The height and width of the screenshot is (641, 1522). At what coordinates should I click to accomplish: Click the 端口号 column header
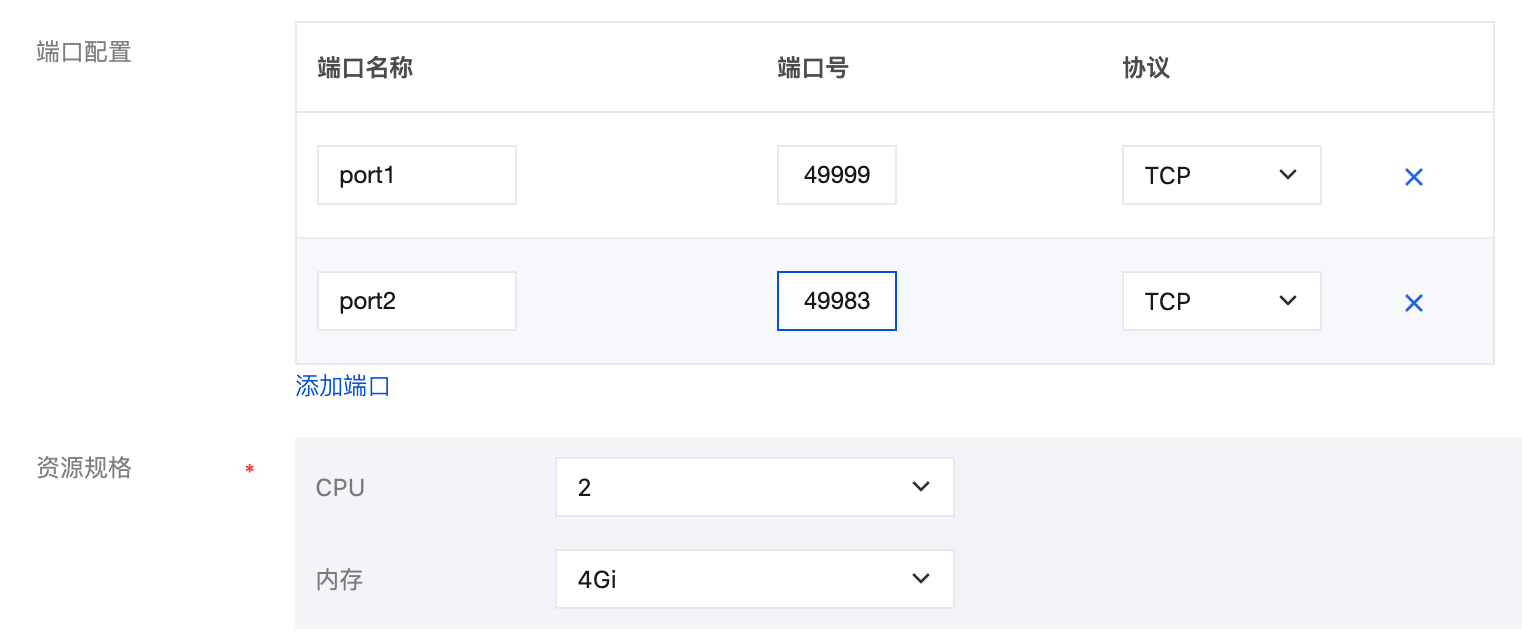pos(812,68)
